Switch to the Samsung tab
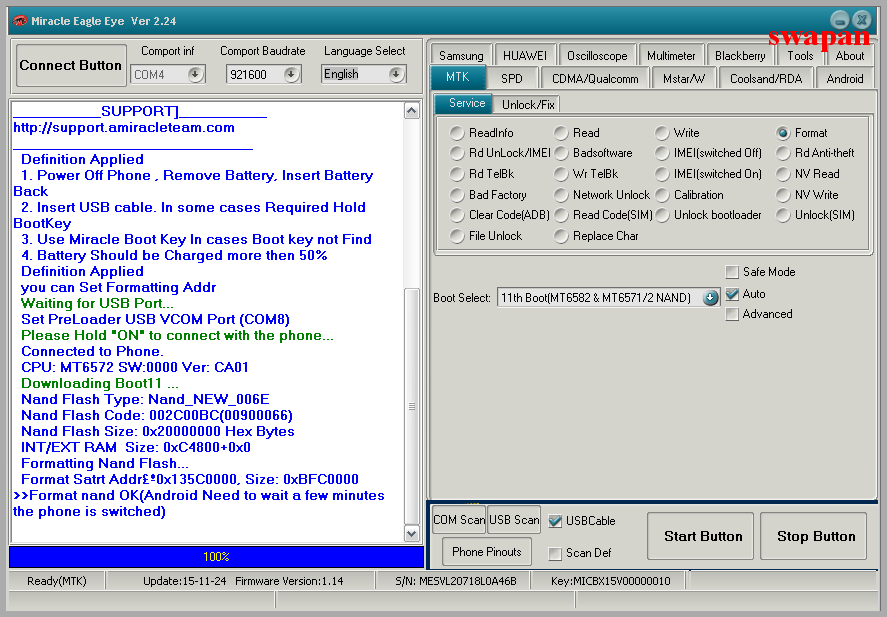887x617 pixels. click(461, 55)
